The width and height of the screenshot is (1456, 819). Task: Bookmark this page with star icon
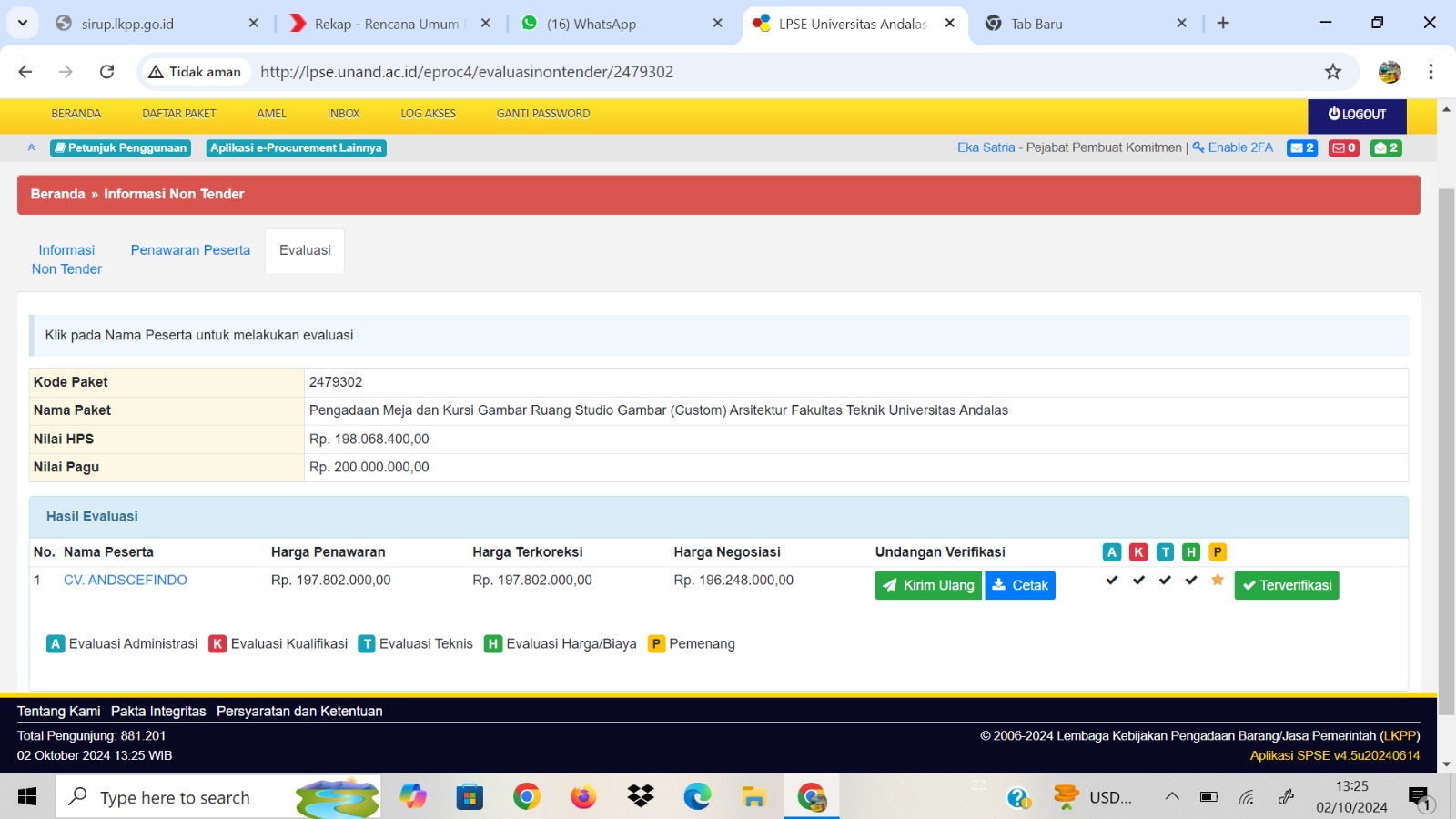click(1332, 72)
